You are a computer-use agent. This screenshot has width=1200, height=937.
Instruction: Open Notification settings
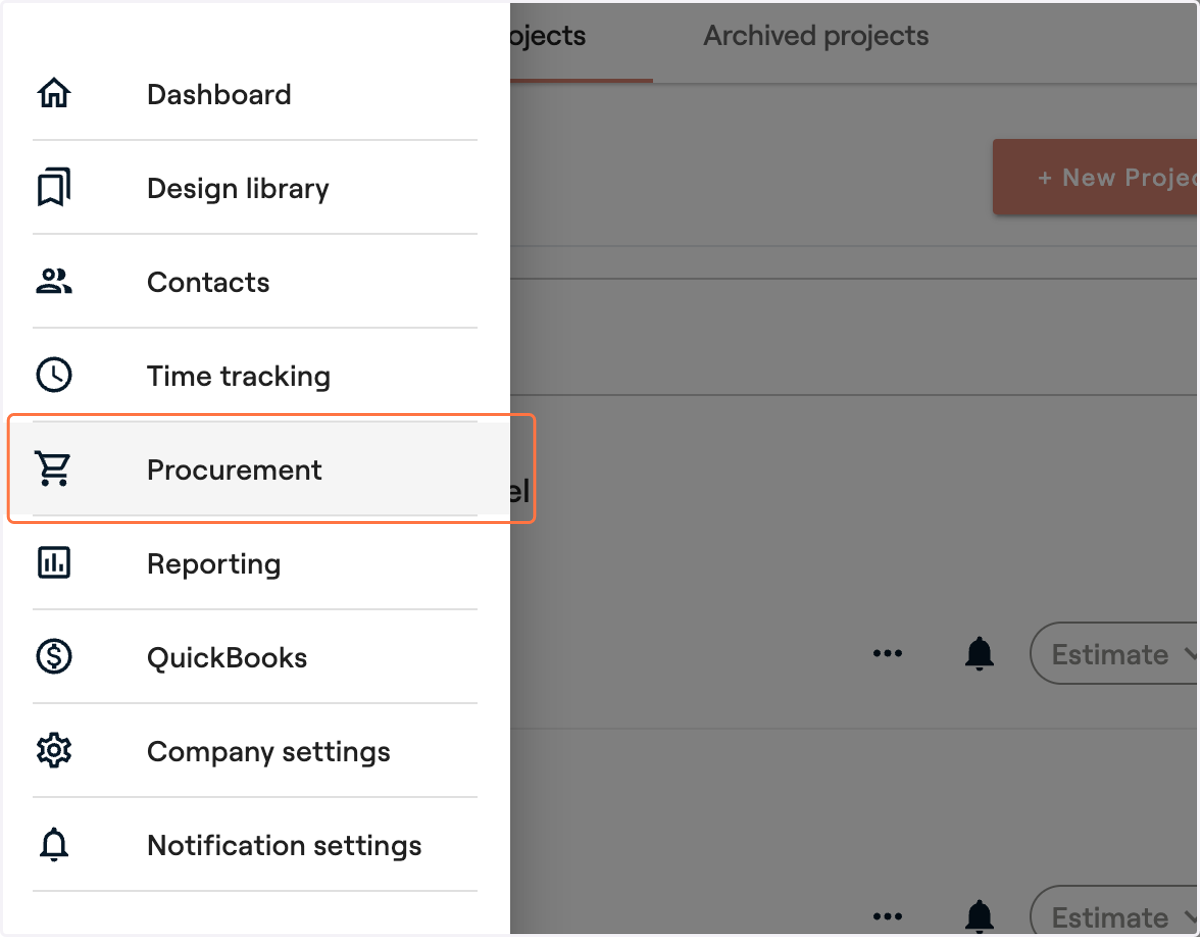point(255,845)
